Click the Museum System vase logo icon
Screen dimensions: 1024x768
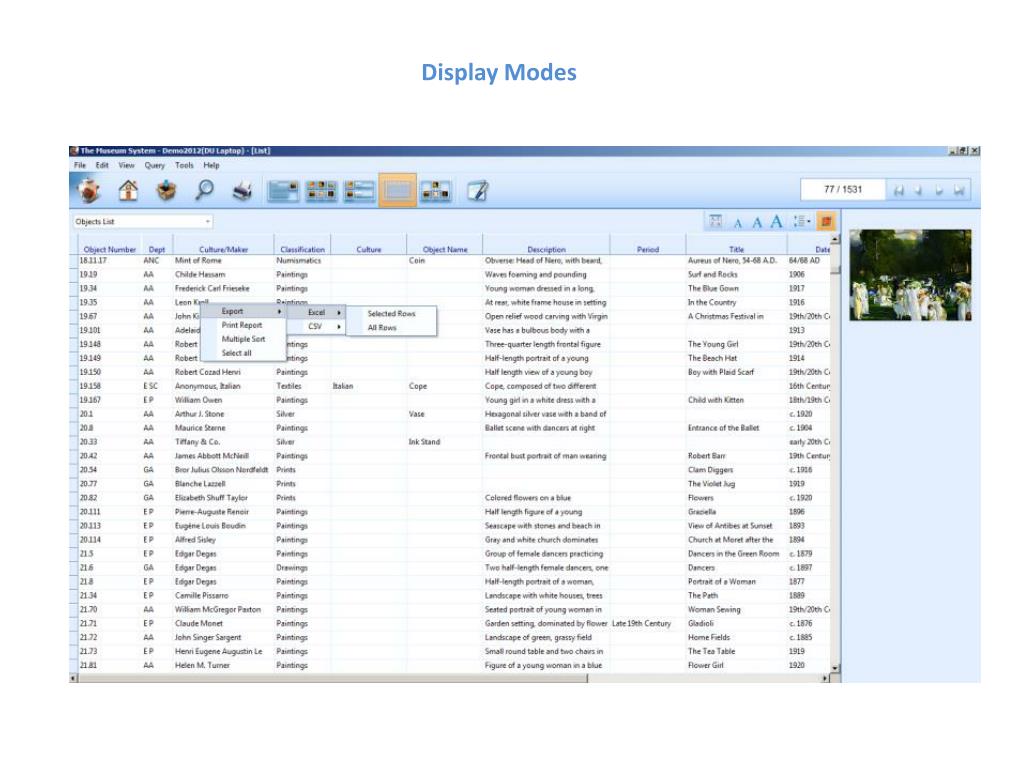(89, 190)
